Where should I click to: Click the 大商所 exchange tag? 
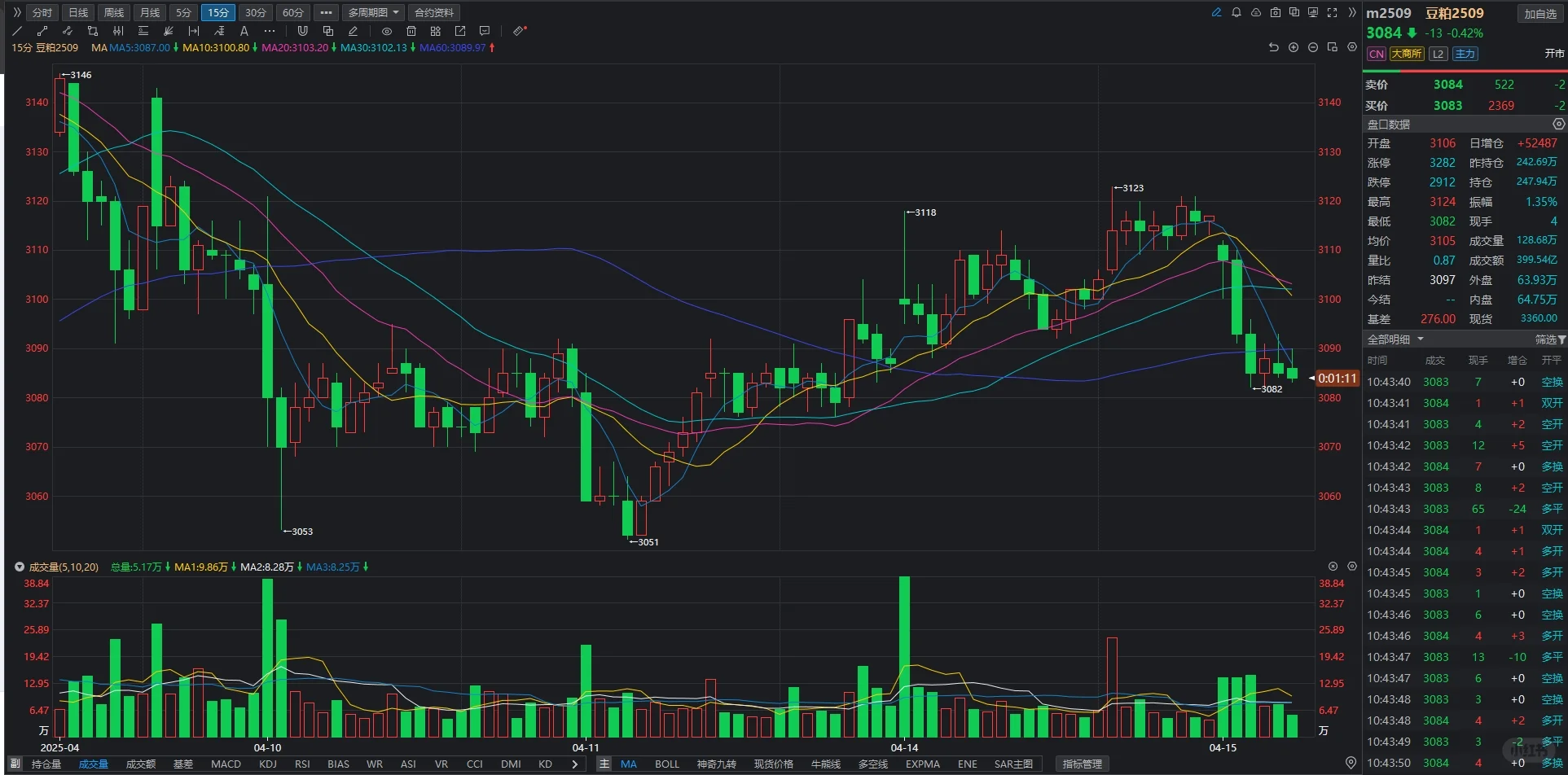point(1407,54)
